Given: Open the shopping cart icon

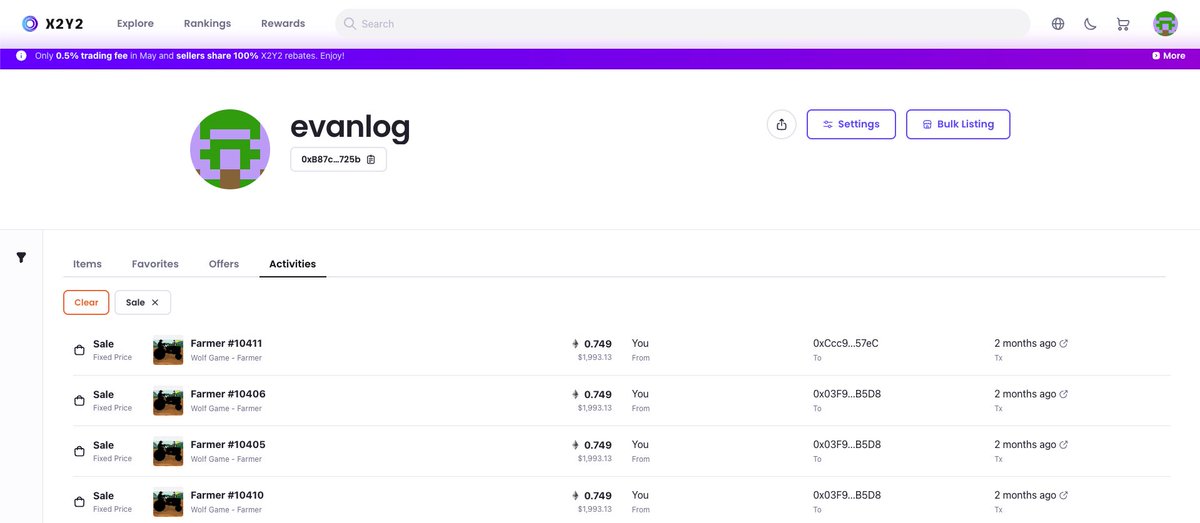Looking at the screenshot, I should pos(1122,24).
